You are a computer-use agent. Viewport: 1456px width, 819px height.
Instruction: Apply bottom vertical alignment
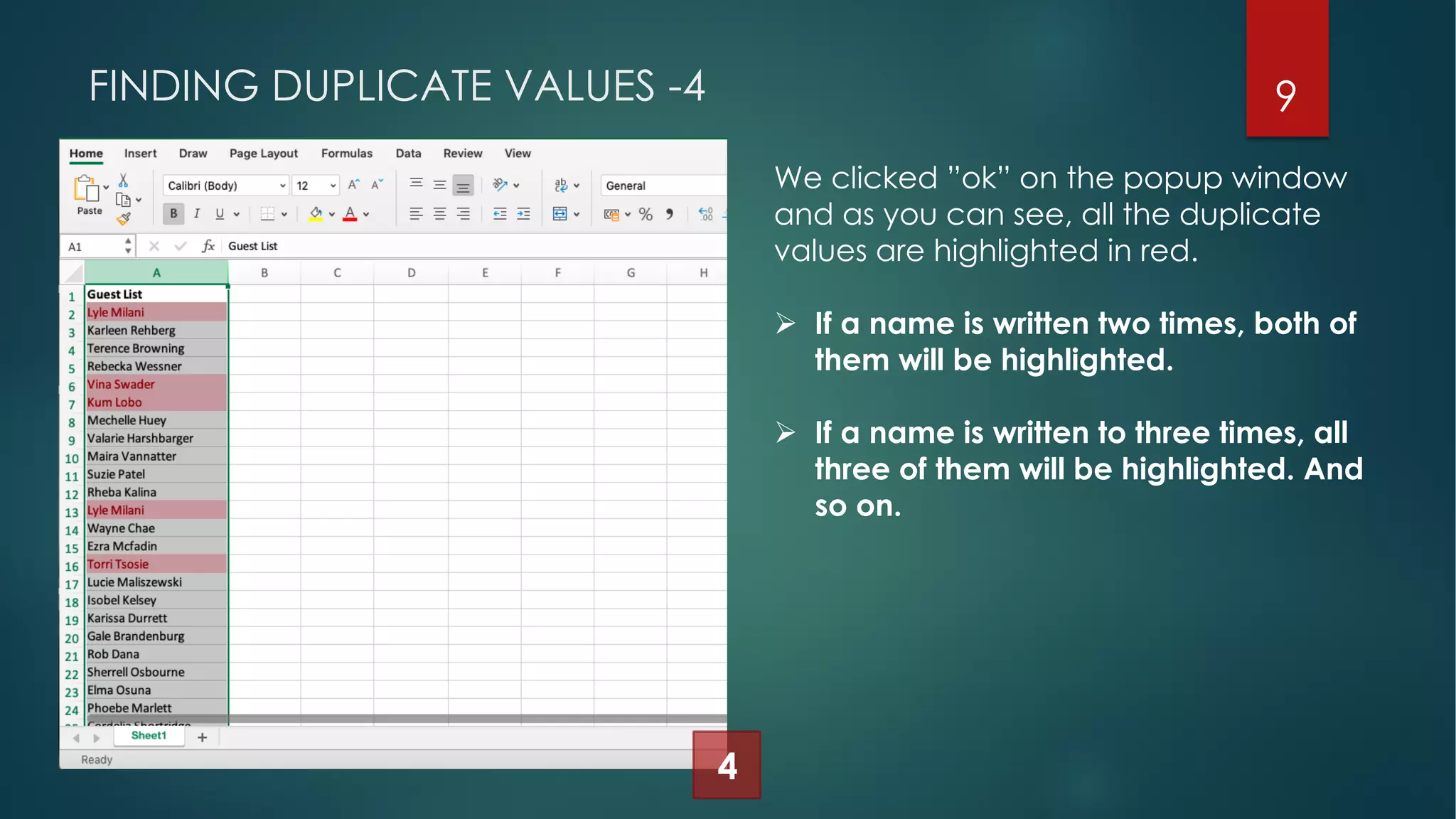pos(463,186)
